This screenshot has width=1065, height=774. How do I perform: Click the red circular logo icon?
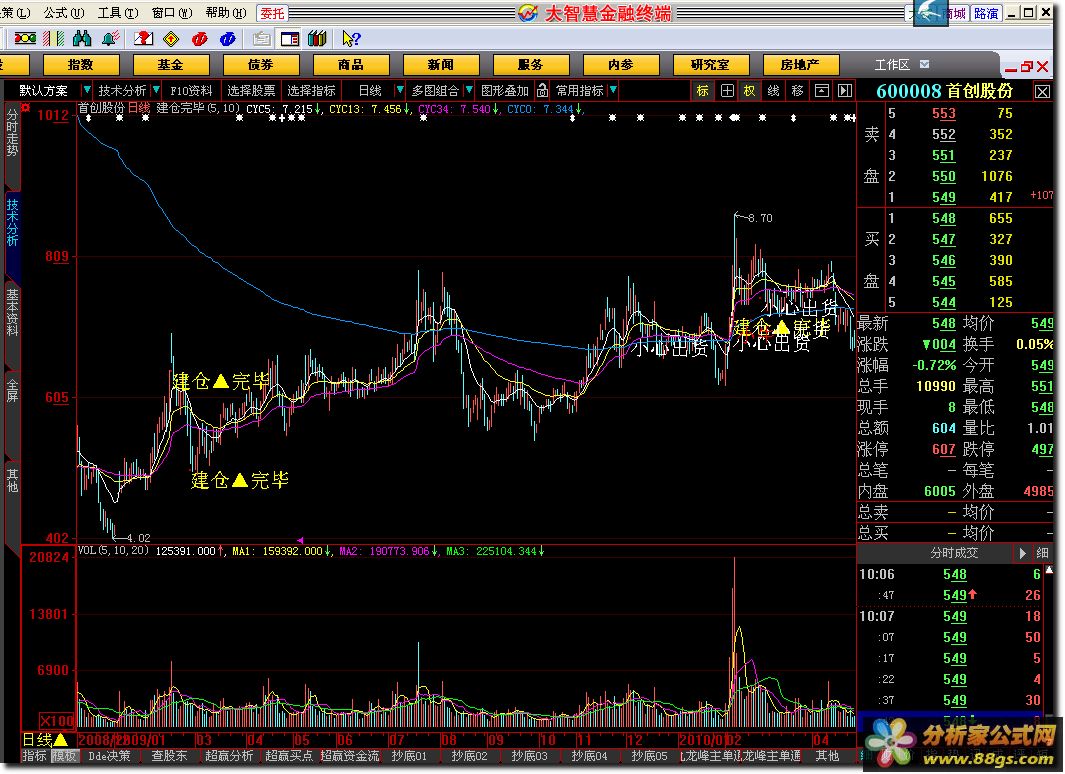pos(200,39)
